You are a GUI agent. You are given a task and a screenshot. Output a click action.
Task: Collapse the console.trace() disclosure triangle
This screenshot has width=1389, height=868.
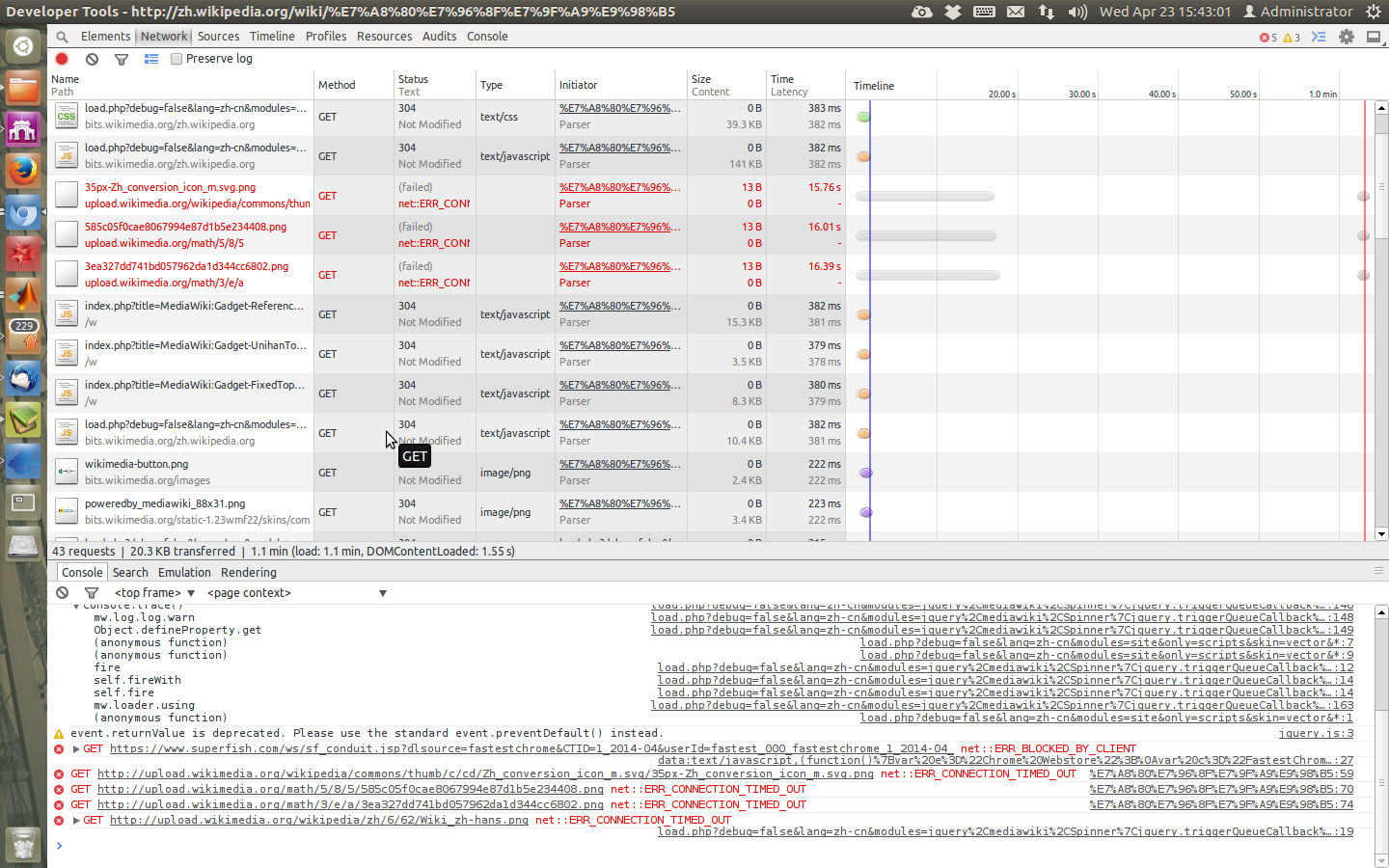point(76,607)
